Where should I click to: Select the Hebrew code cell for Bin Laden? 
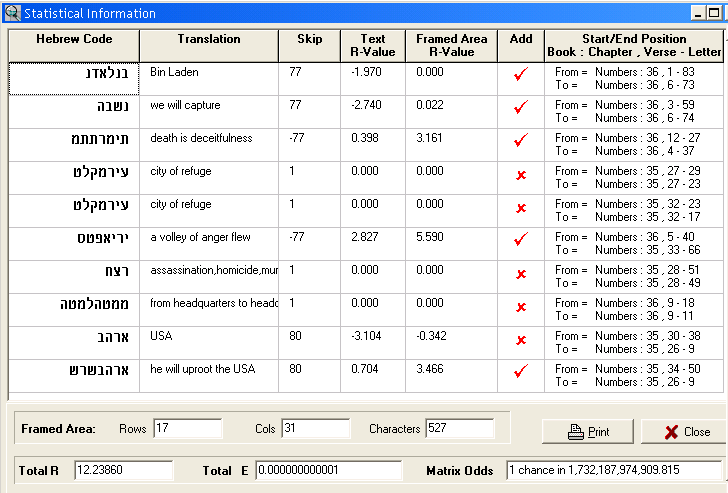74,79
